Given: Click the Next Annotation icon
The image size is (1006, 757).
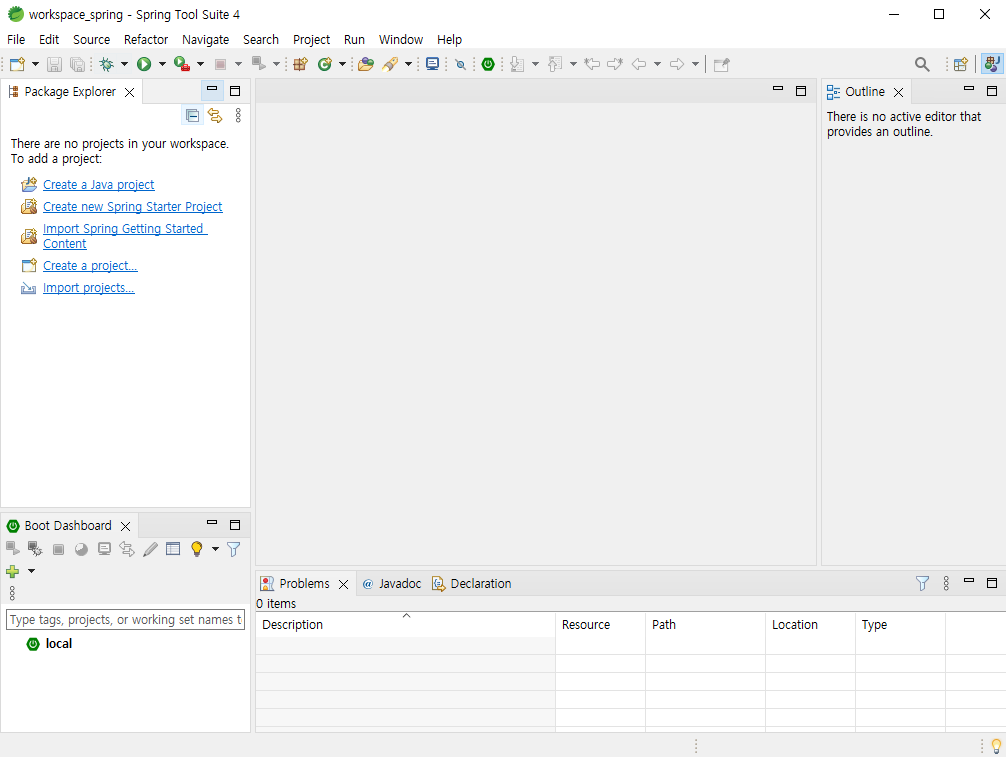Looking at the screenshot, I should tap(517, 64).
